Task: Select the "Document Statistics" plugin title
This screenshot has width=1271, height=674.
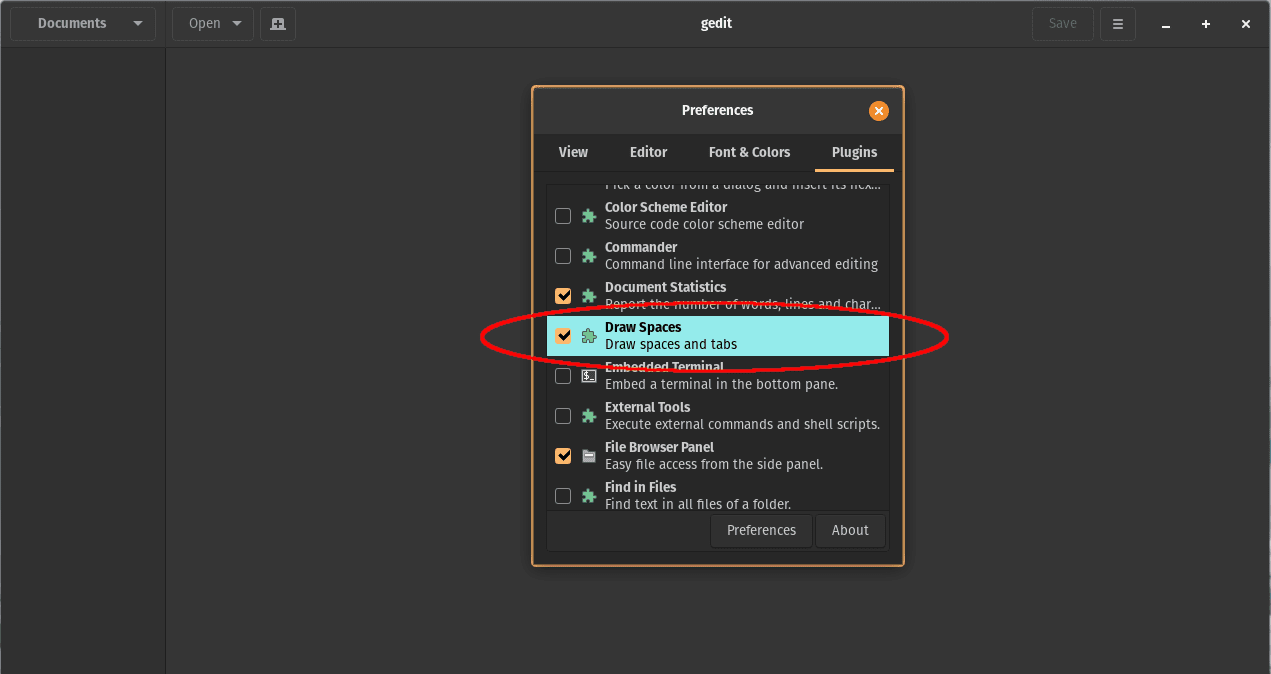Action: [x=666, y=287]
